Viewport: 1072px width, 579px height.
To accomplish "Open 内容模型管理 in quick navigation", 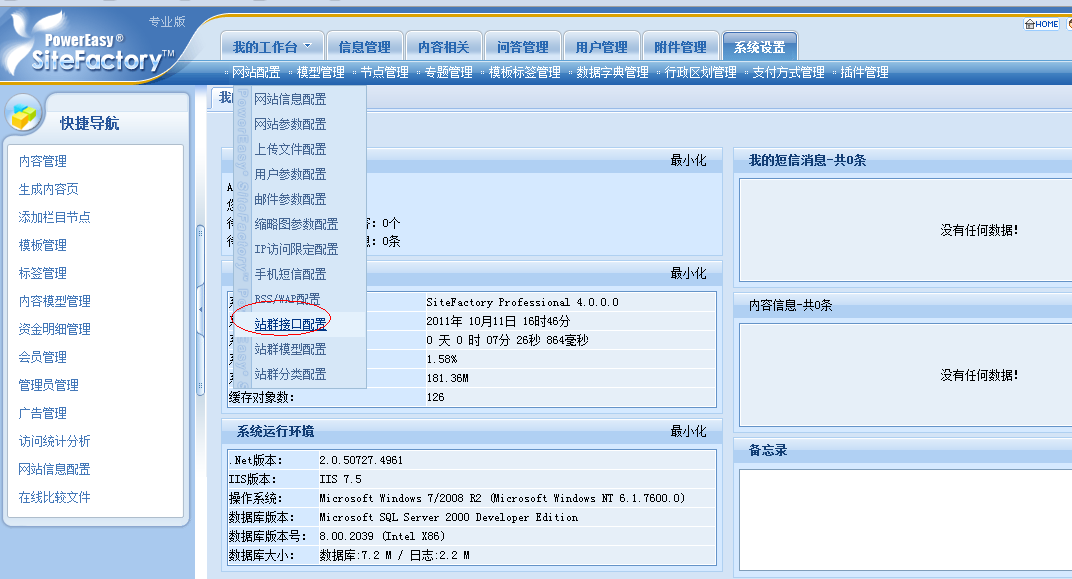I will pyautogui.click(x=55, y=301).
